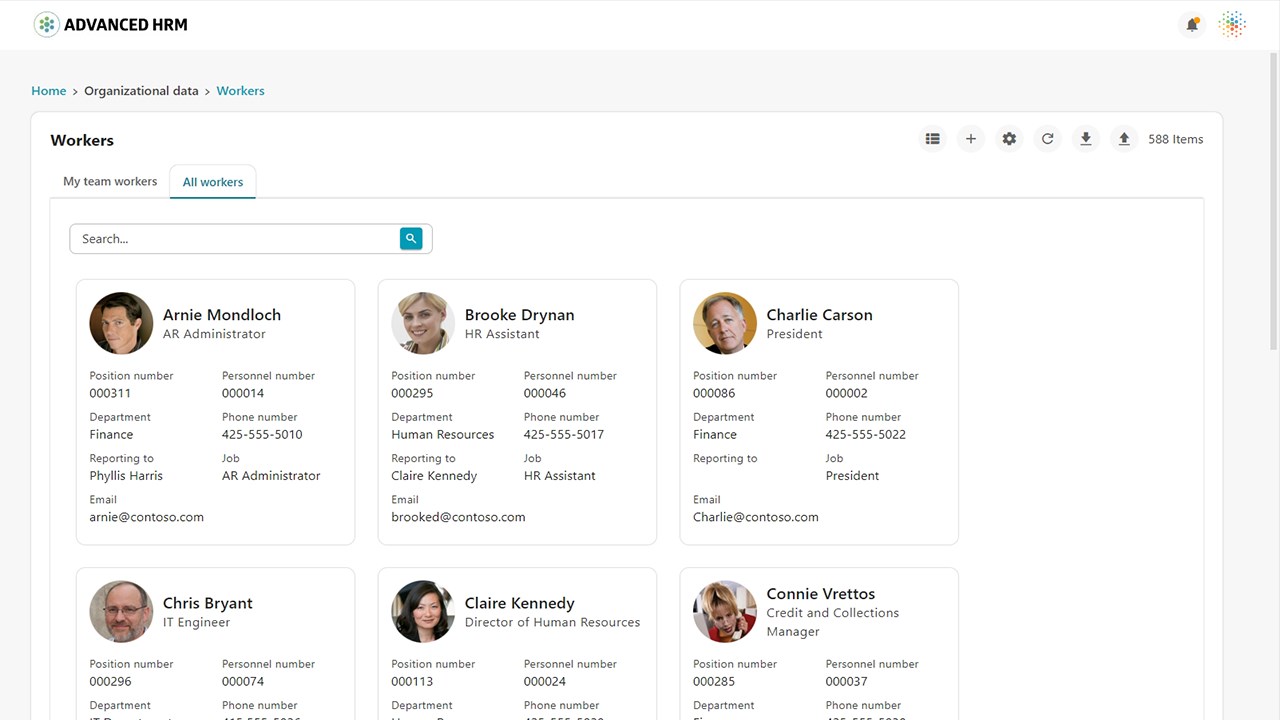This screenshot has width=1280, height=720.
Task: Click position number 000311
Action: coord(110,394)
